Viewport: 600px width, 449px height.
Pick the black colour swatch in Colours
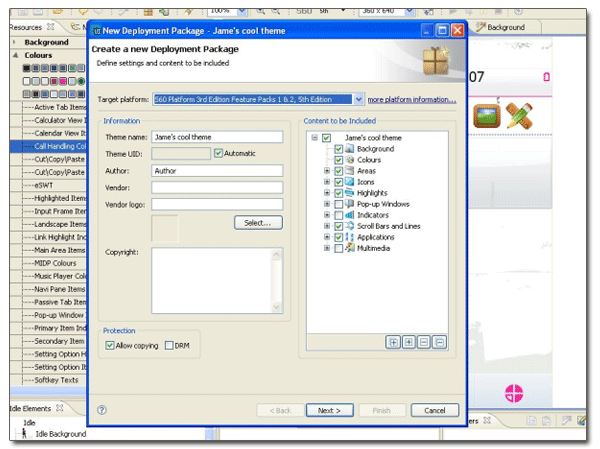pyautogui.click(x=26, y=68)
